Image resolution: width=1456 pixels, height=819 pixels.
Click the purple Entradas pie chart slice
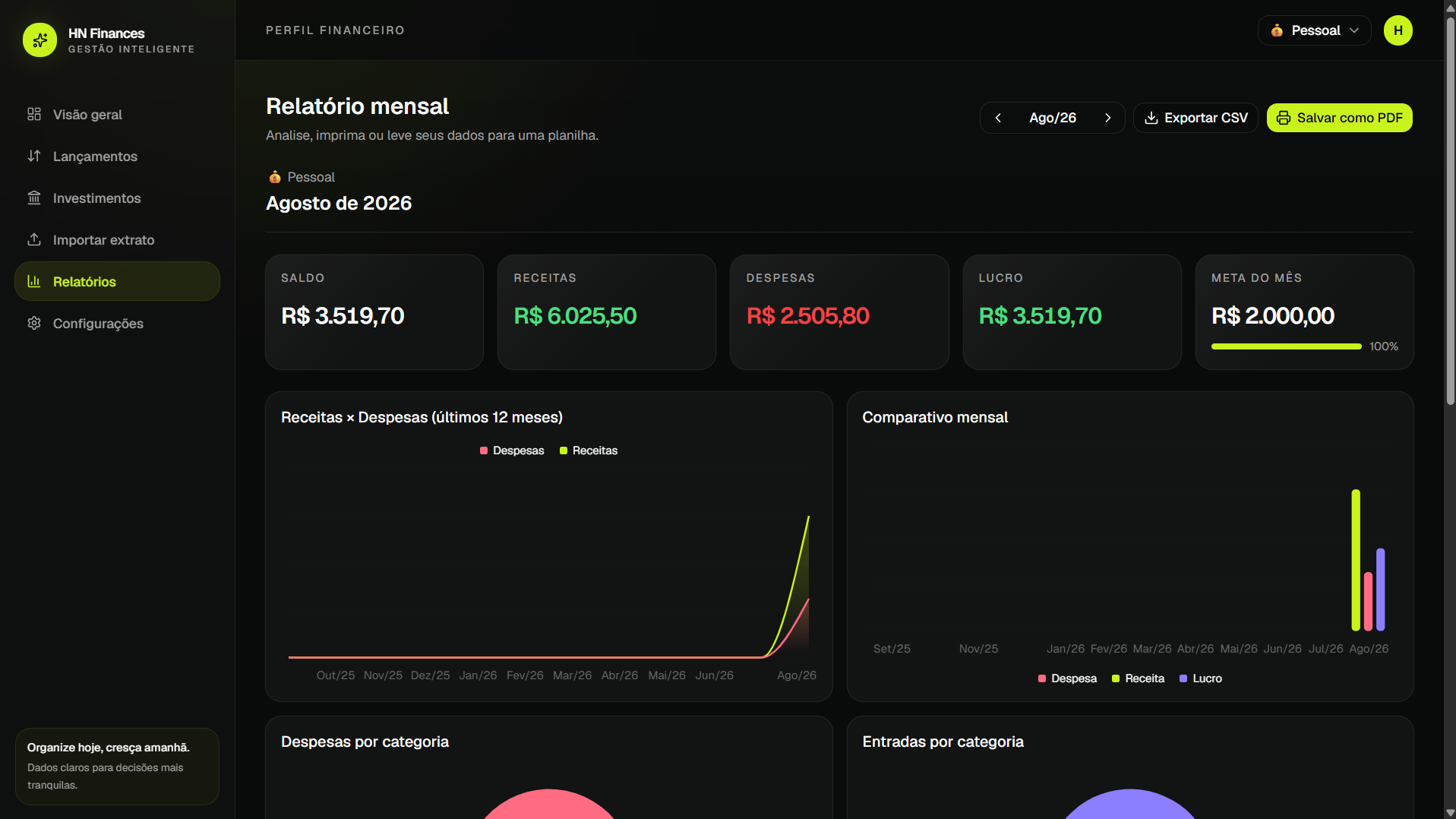point(1129,805)
